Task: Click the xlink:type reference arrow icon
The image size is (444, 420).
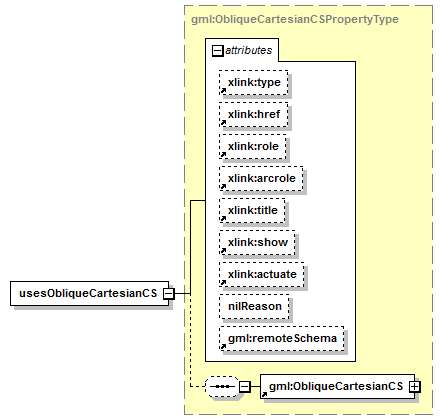Action: pos(223,91)
